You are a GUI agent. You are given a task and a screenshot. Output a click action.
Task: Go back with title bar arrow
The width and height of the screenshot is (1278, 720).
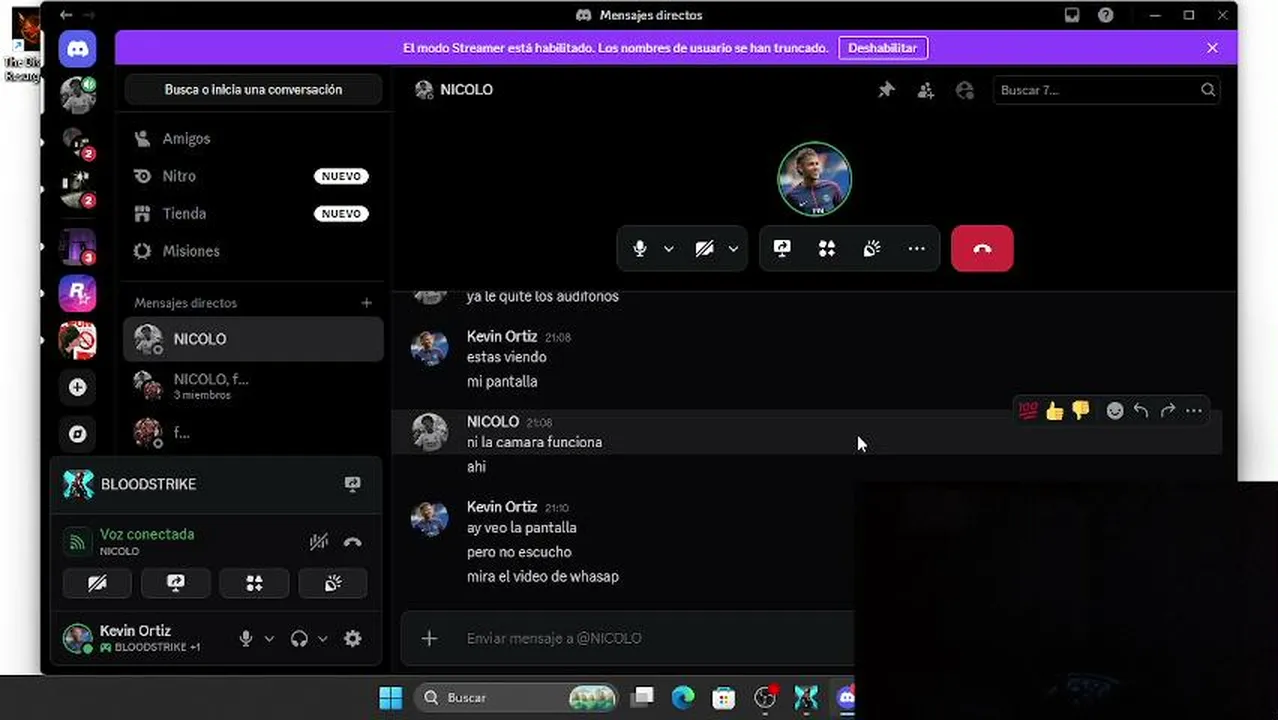point(66,15)
